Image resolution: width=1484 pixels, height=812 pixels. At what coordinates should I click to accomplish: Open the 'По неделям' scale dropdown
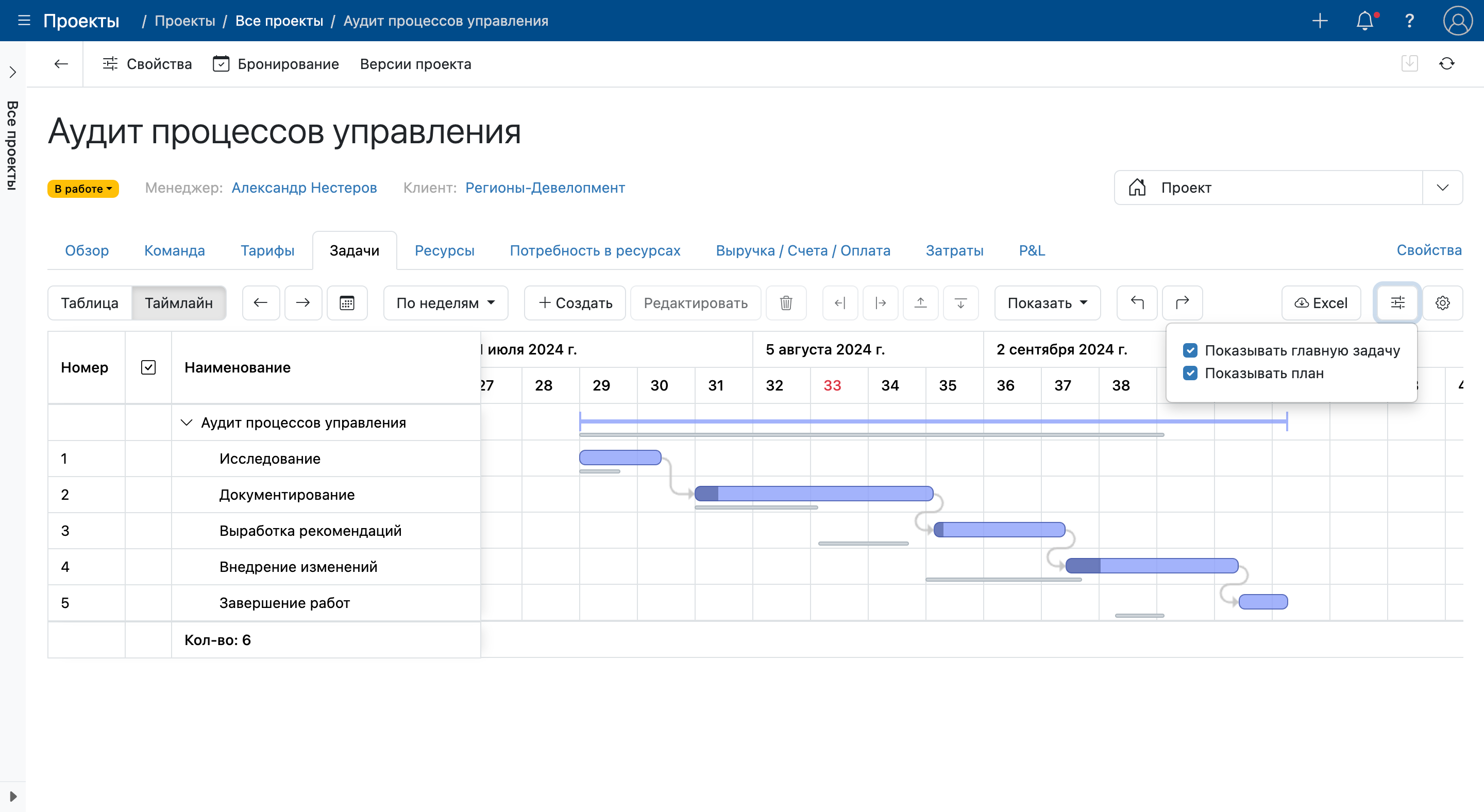click(445, 303)
